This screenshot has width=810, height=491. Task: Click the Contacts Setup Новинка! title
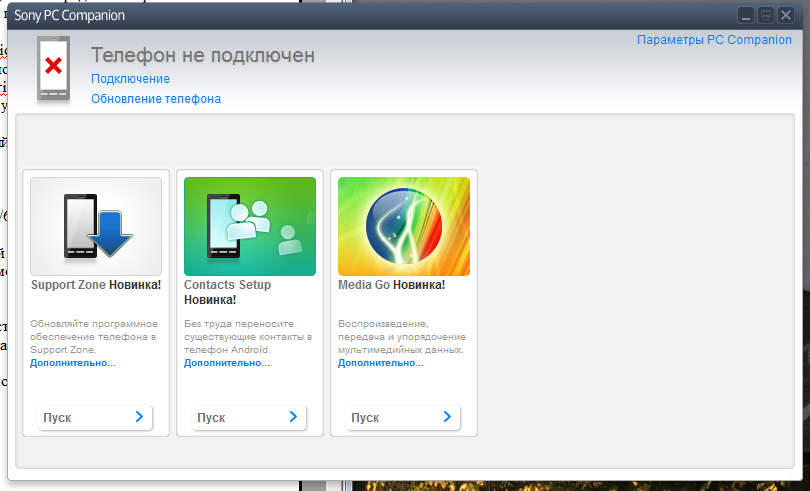[227, 292]
